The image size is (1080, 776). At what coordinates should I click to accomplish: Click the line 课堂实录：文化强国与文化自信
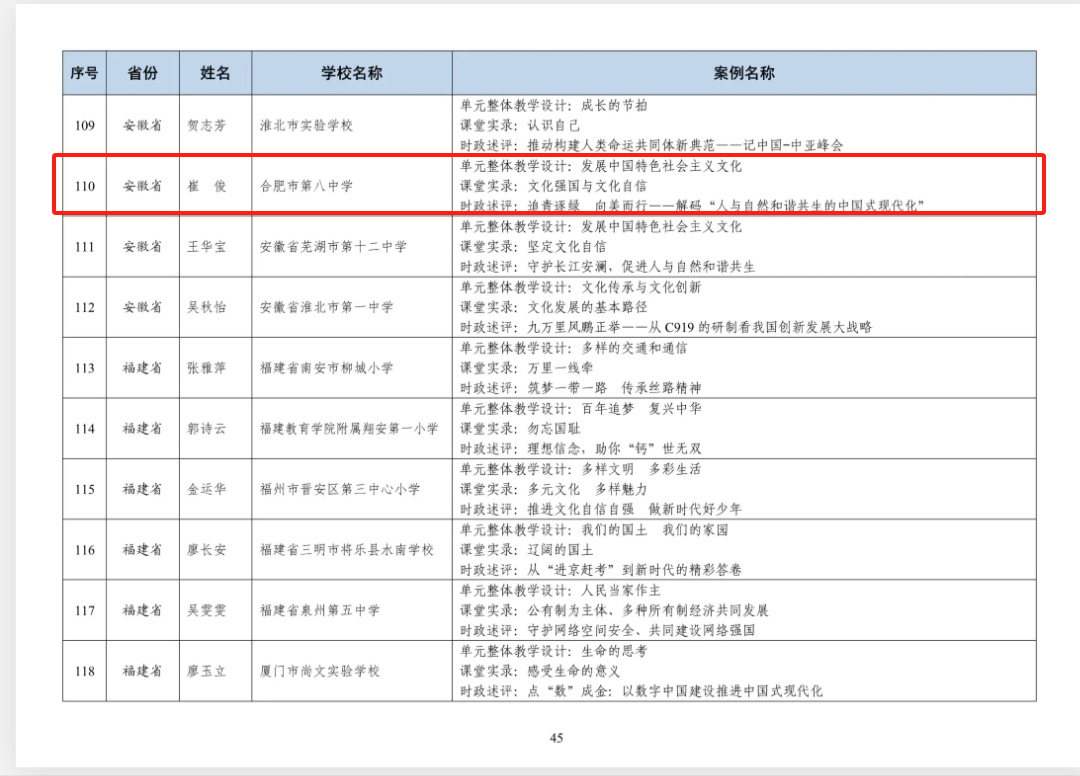[554, 186]
